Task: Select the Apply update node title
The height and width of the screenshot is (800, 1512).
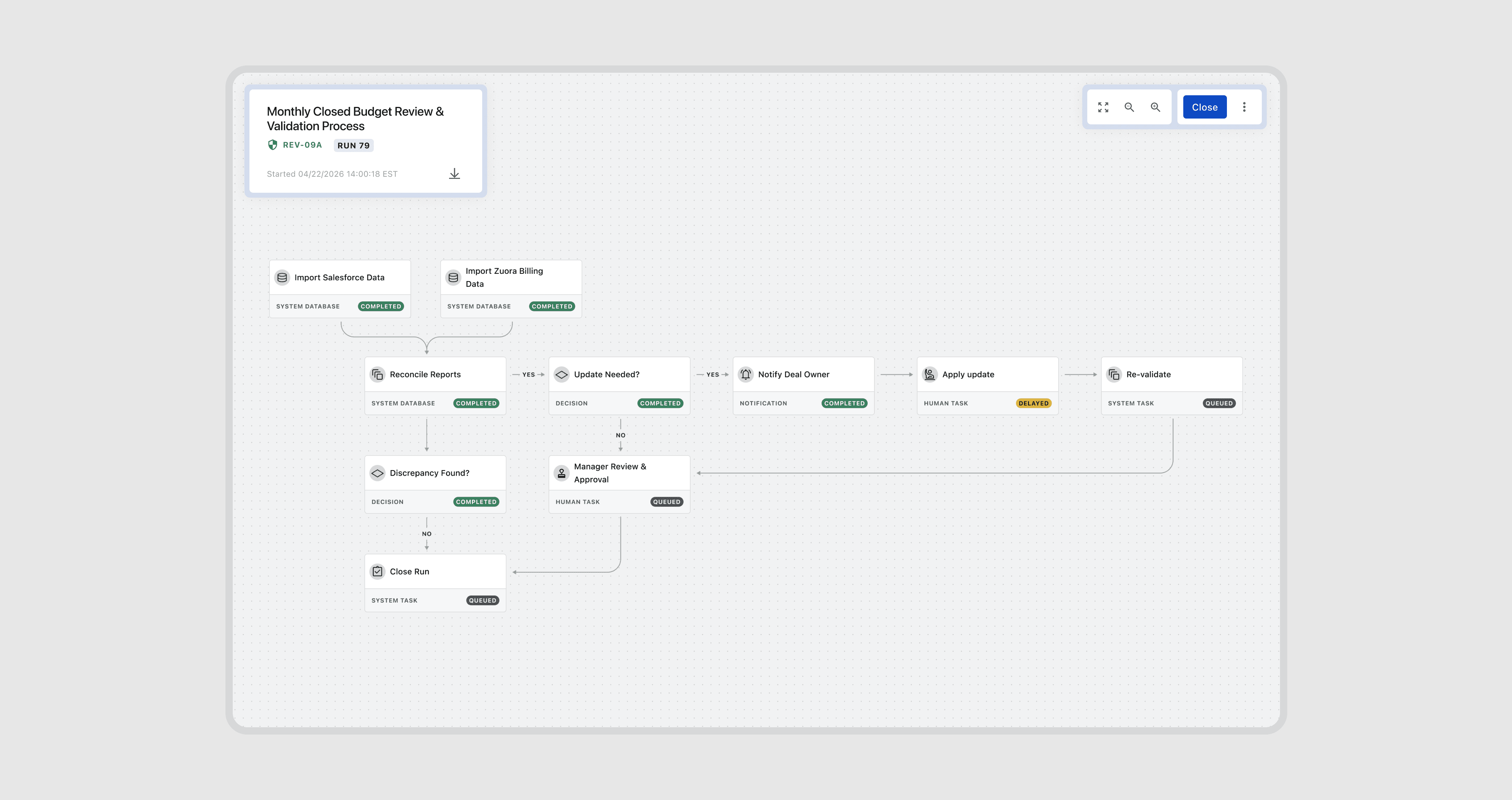Action: [x=968, y=375]
